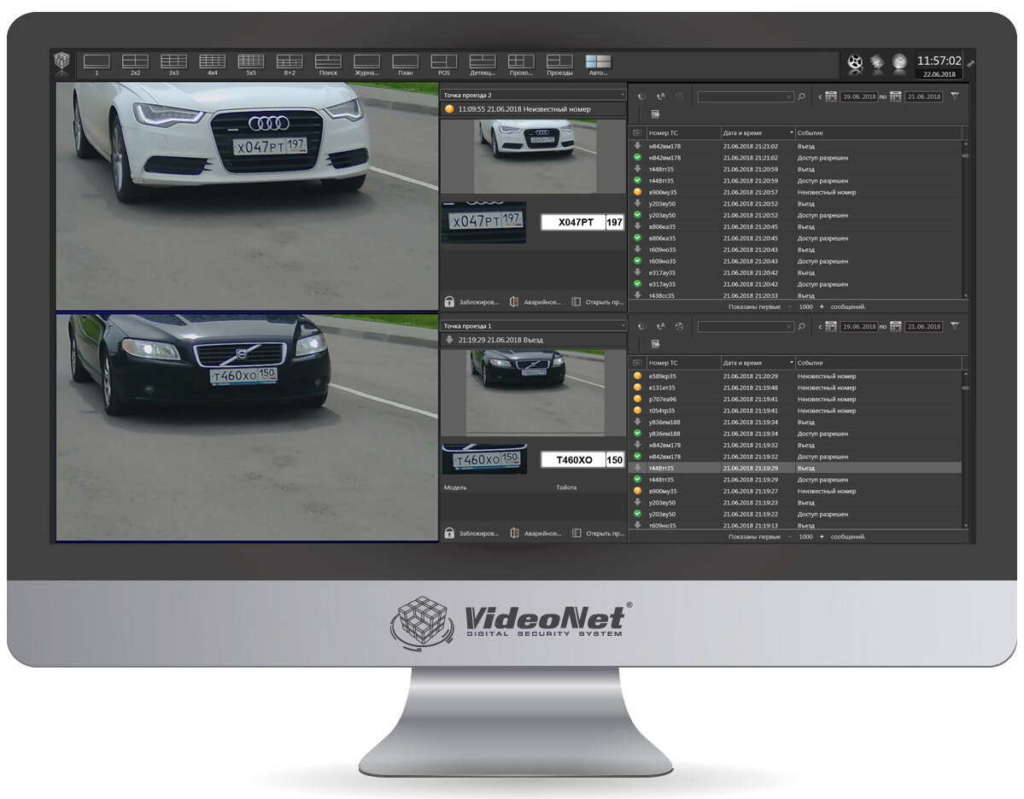
Task: Click filter funnel icon in upper log
Action: [955, 96]
